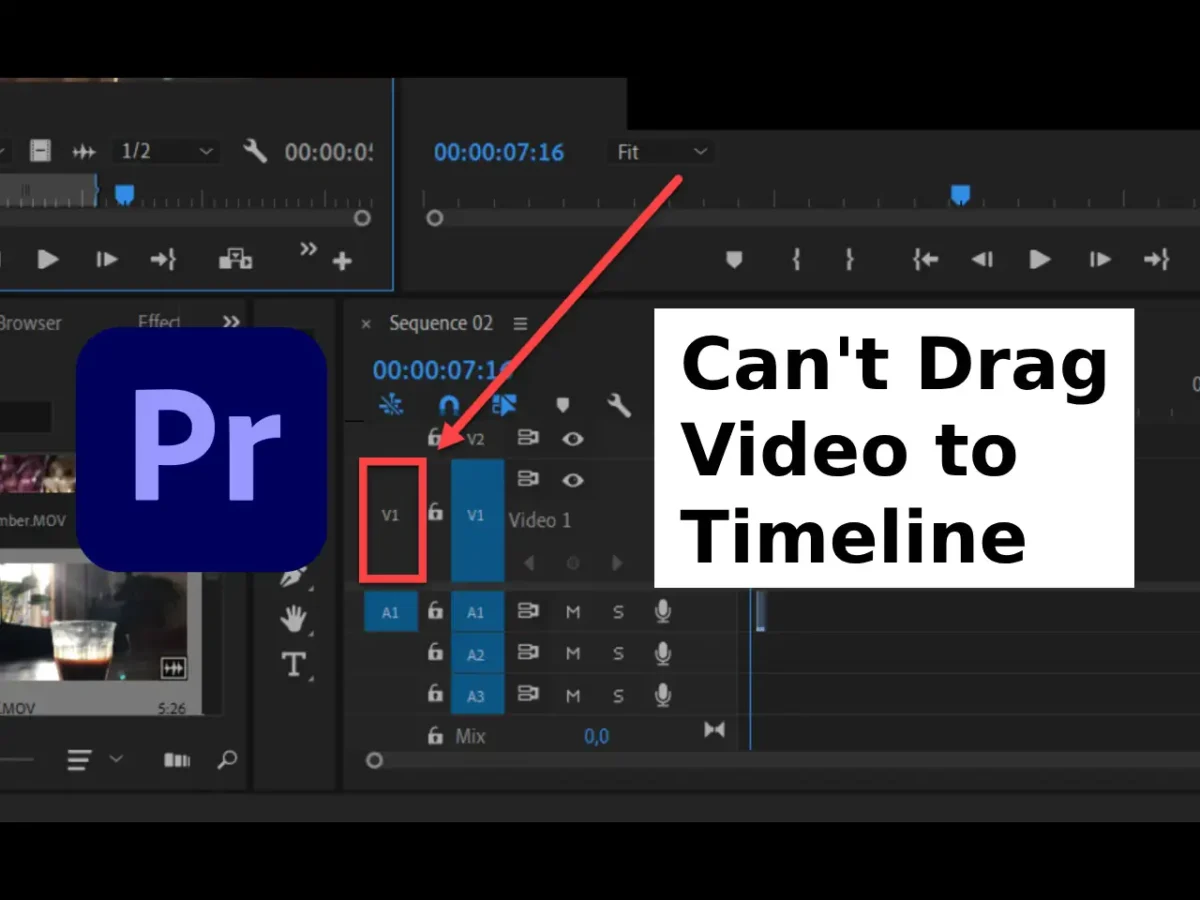The width and height of the screenshot is (1200, 900).
Task: Enable voice-over record on track A2
Action: pyautogui.click(x=662, y=653)
